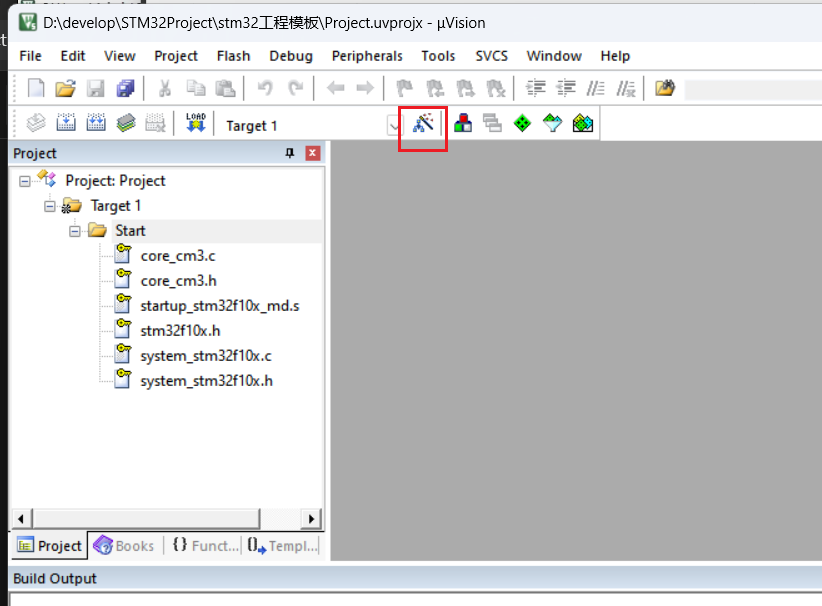Open the Edit menu
The image size is (822, 606).
(73, 56)
